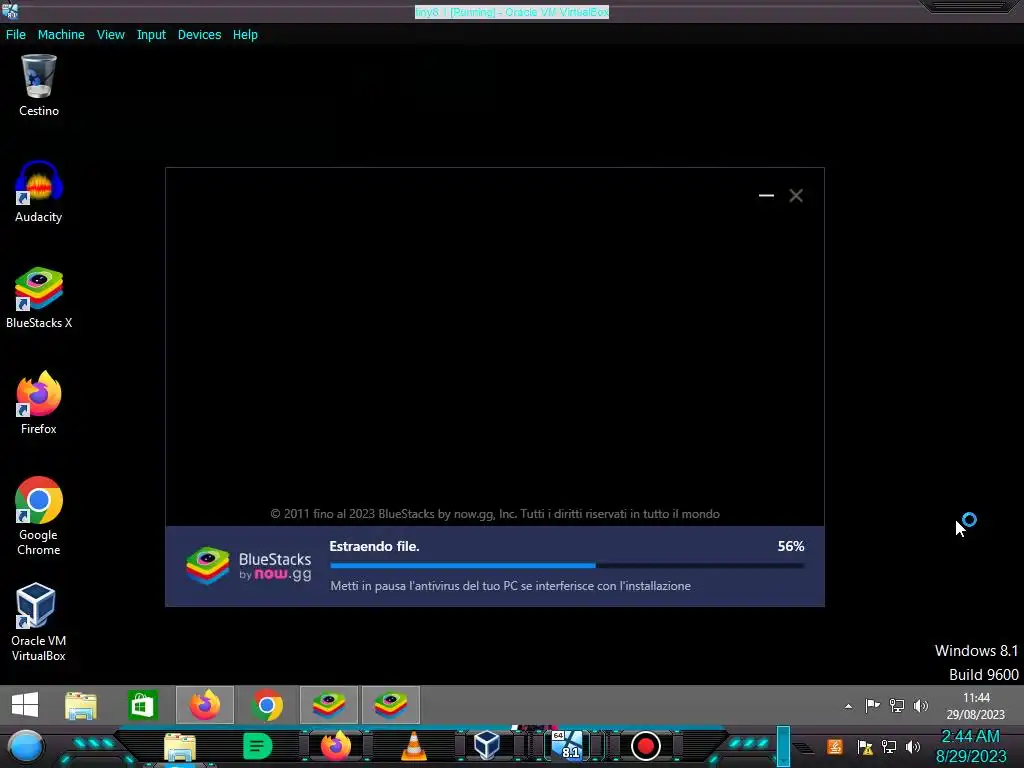Screen dimensions: 1024x768
Task: Close the BlueStacks installer window
Action: [795, 195]
